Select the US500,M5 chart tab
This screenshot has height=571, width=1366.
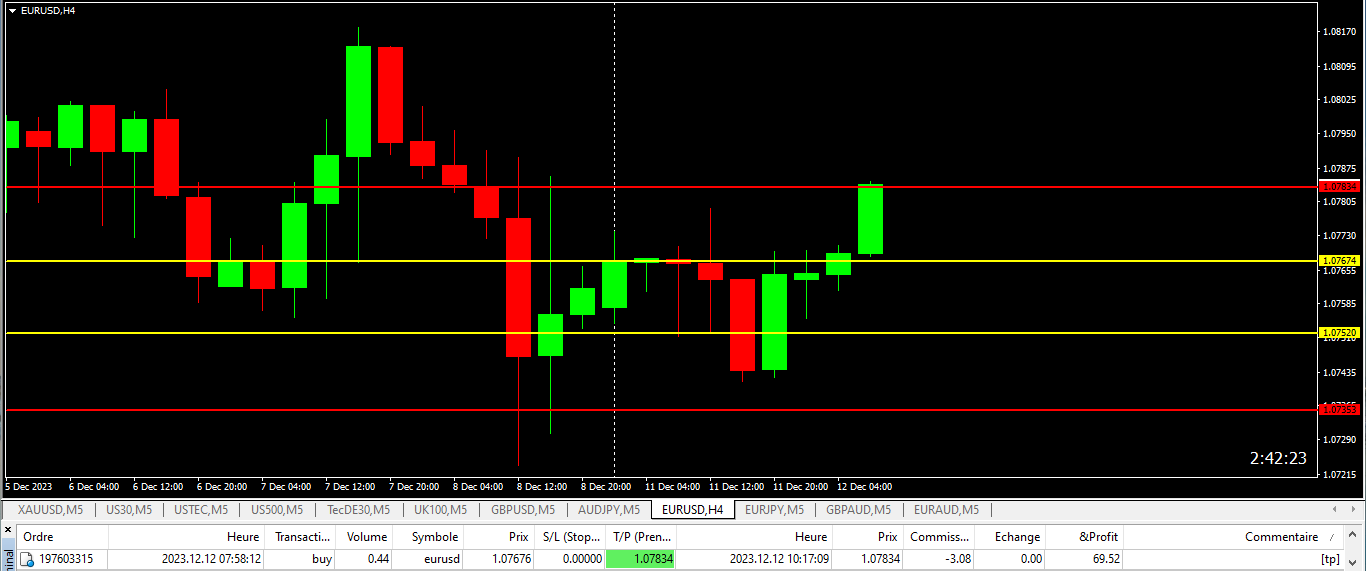coord(278,510)
